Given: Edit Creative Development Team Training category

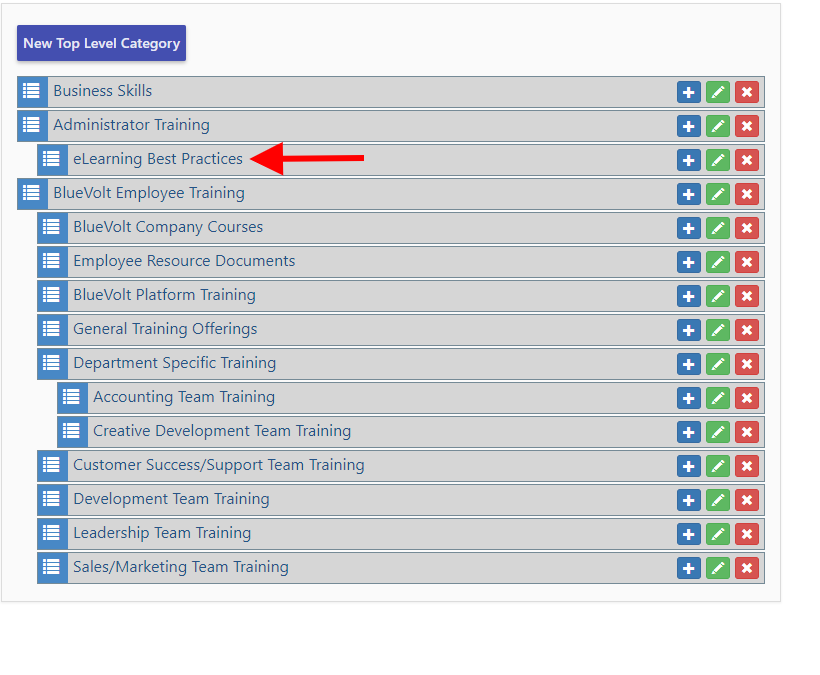Looking at the screenshot, I should 718,432.
